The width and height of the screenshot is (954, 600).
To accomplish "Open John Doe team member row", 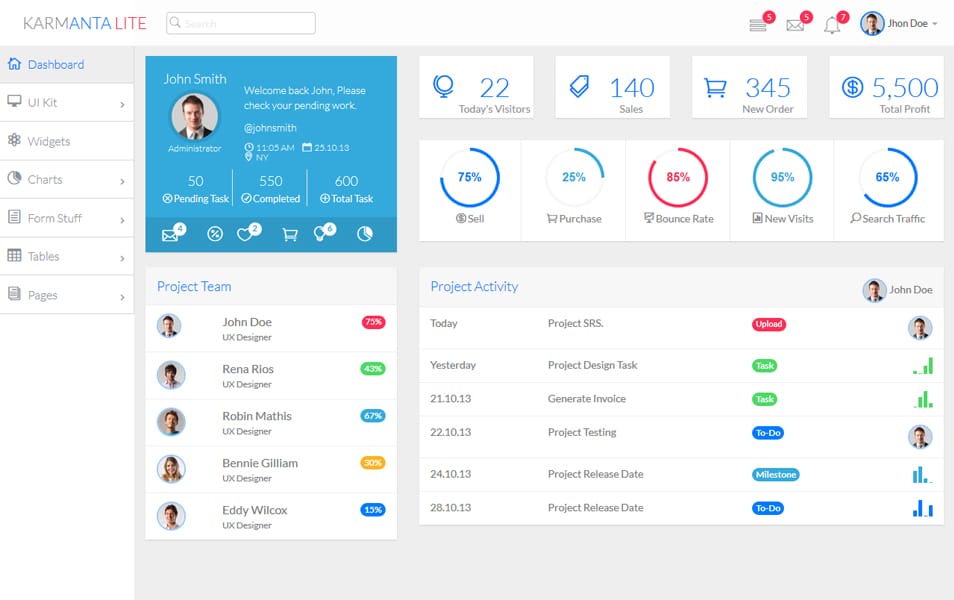I will click(x=271, y=329).
